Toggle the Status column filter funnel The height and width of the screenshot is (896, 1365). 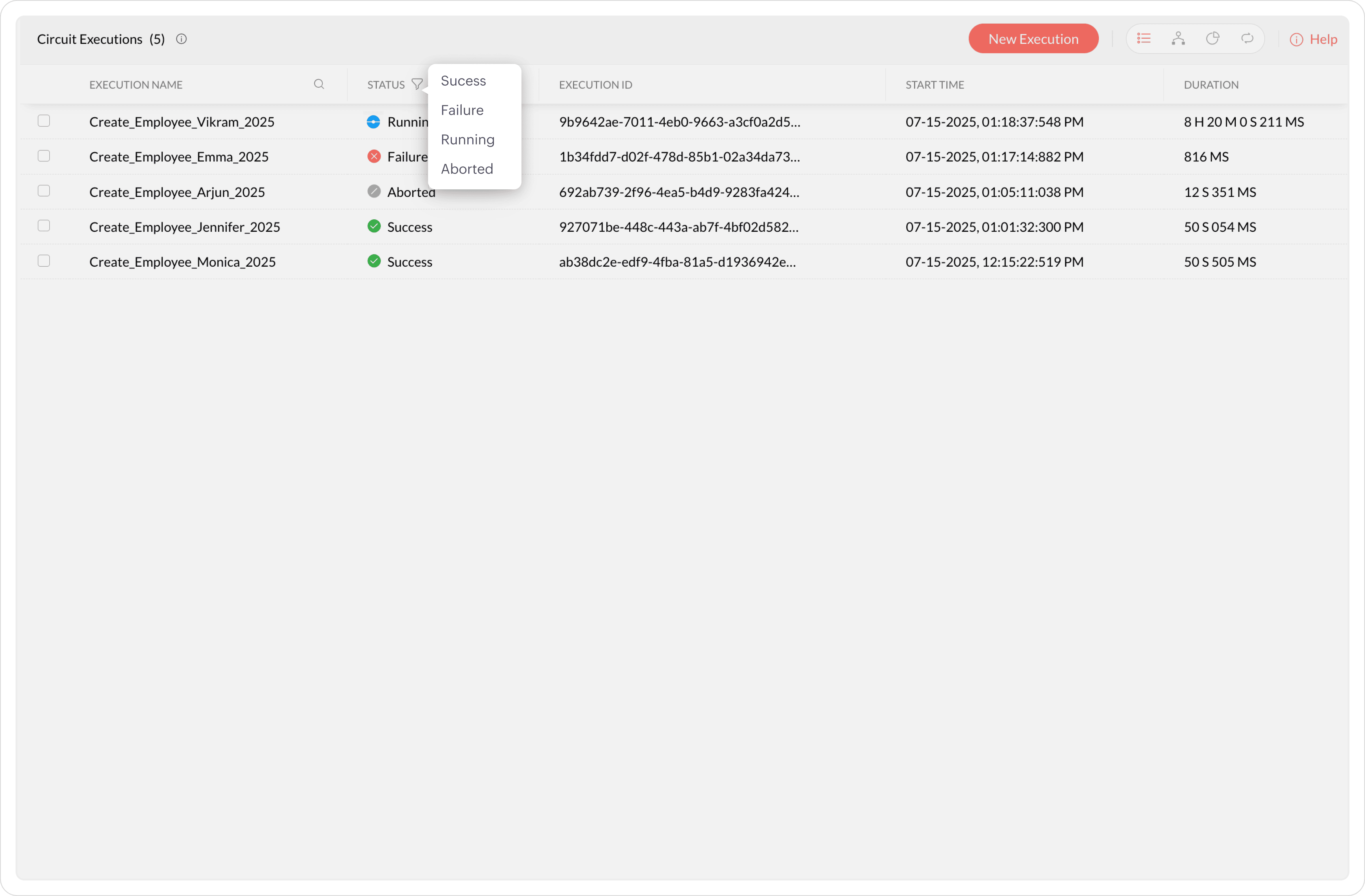[x=417, y=84]
